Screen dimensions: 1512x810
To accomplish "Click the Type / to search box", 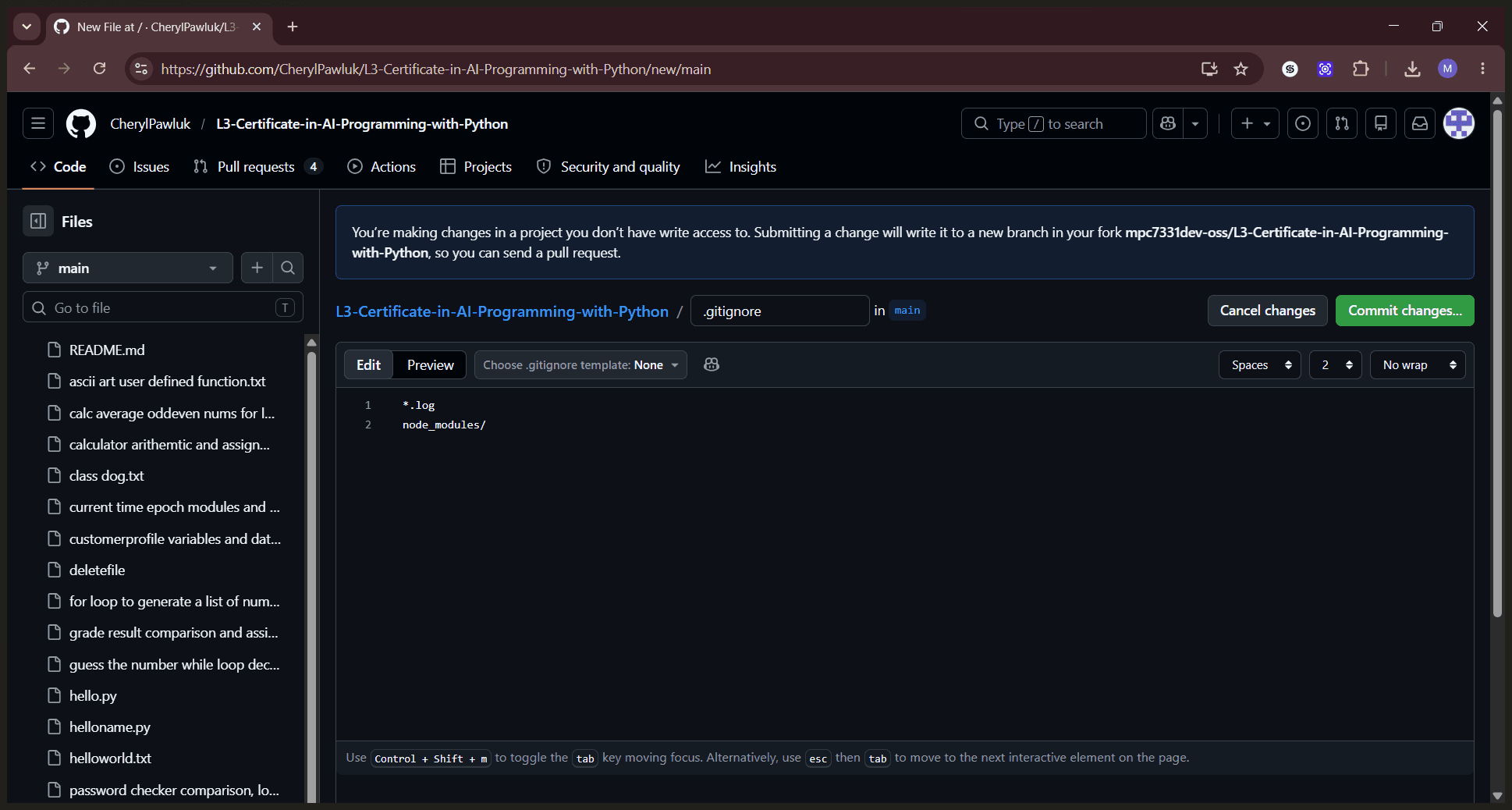I will coord(1053,123).
